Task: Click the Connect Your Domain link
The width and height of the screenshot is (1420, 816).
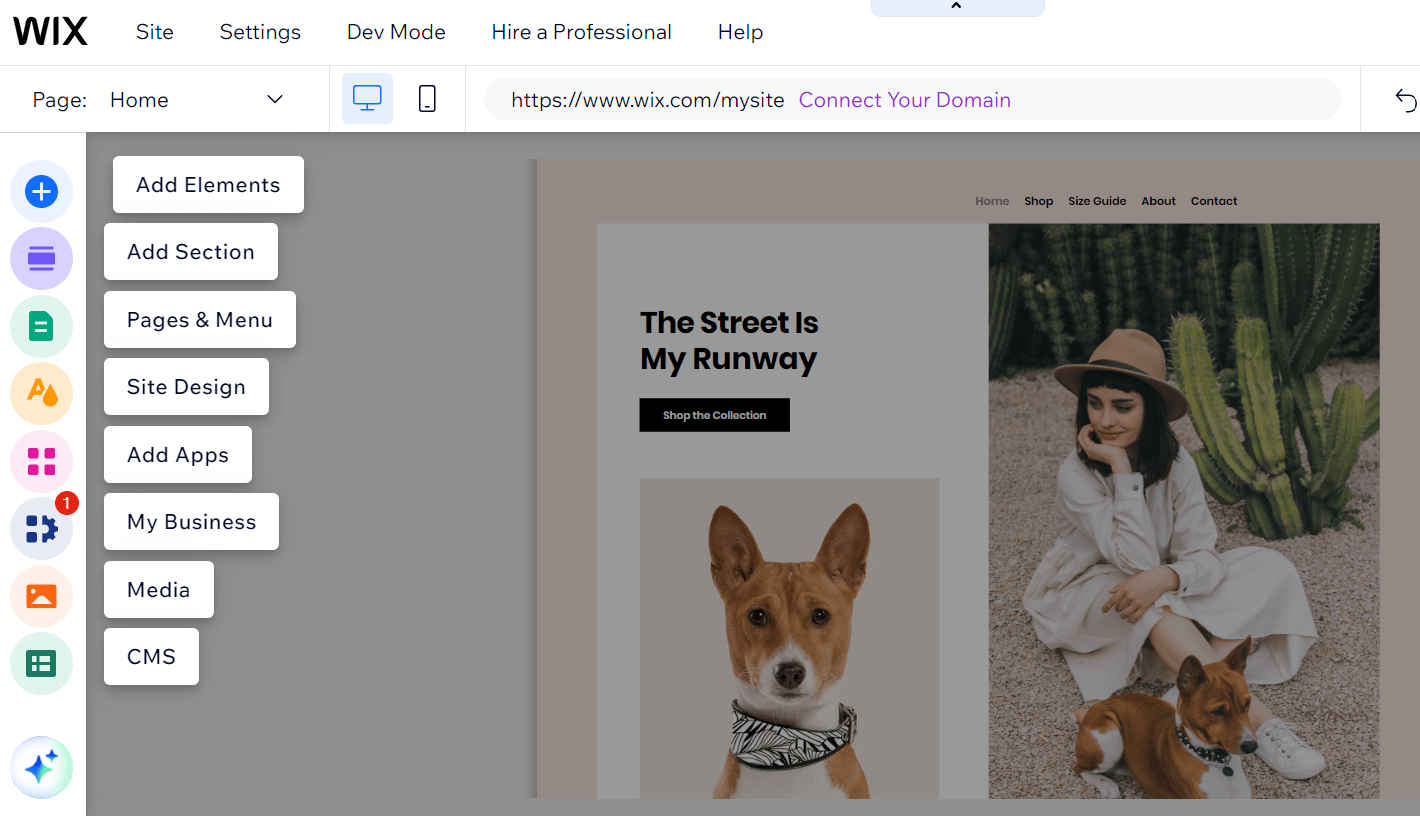Action: click(x=904, y=100)
